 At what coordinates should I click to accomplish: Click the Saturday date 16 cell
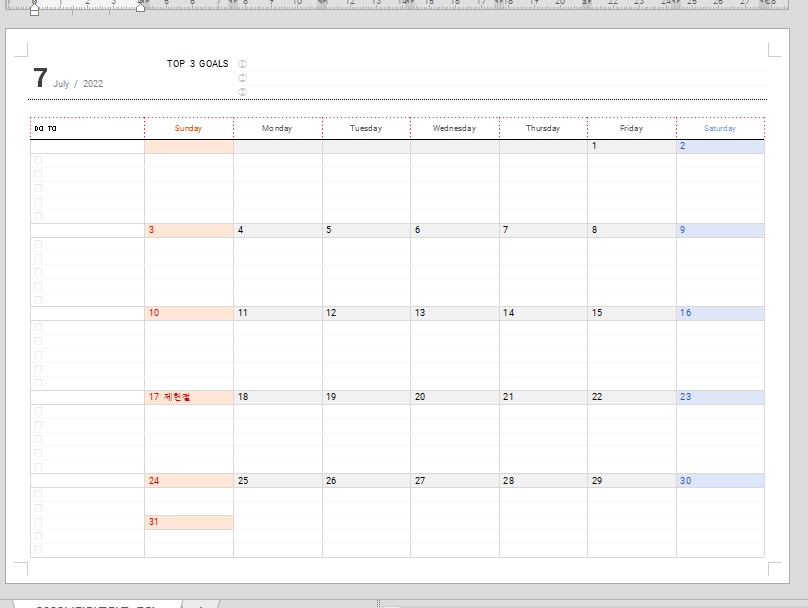720,313
